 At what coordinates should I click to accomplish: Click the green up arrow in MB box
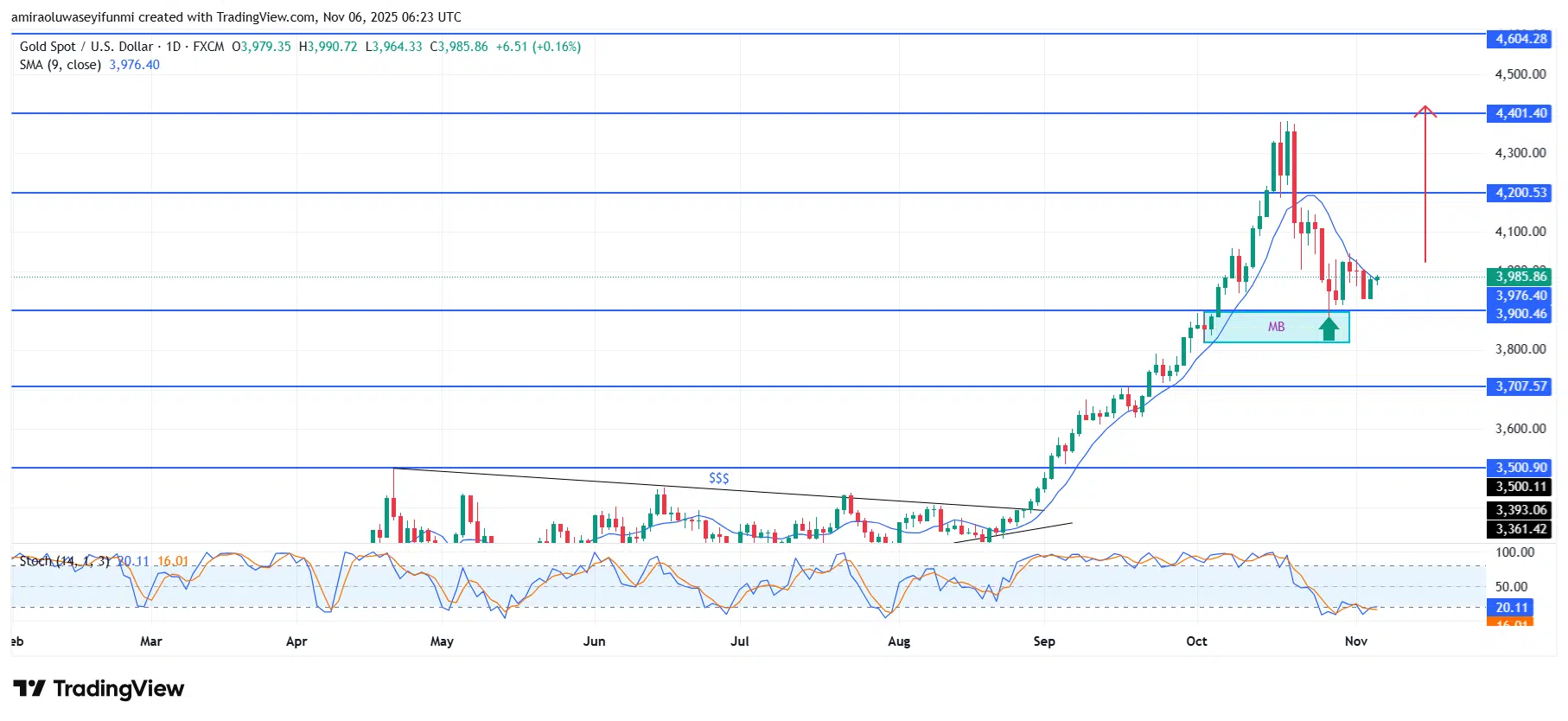(1329, 328)
